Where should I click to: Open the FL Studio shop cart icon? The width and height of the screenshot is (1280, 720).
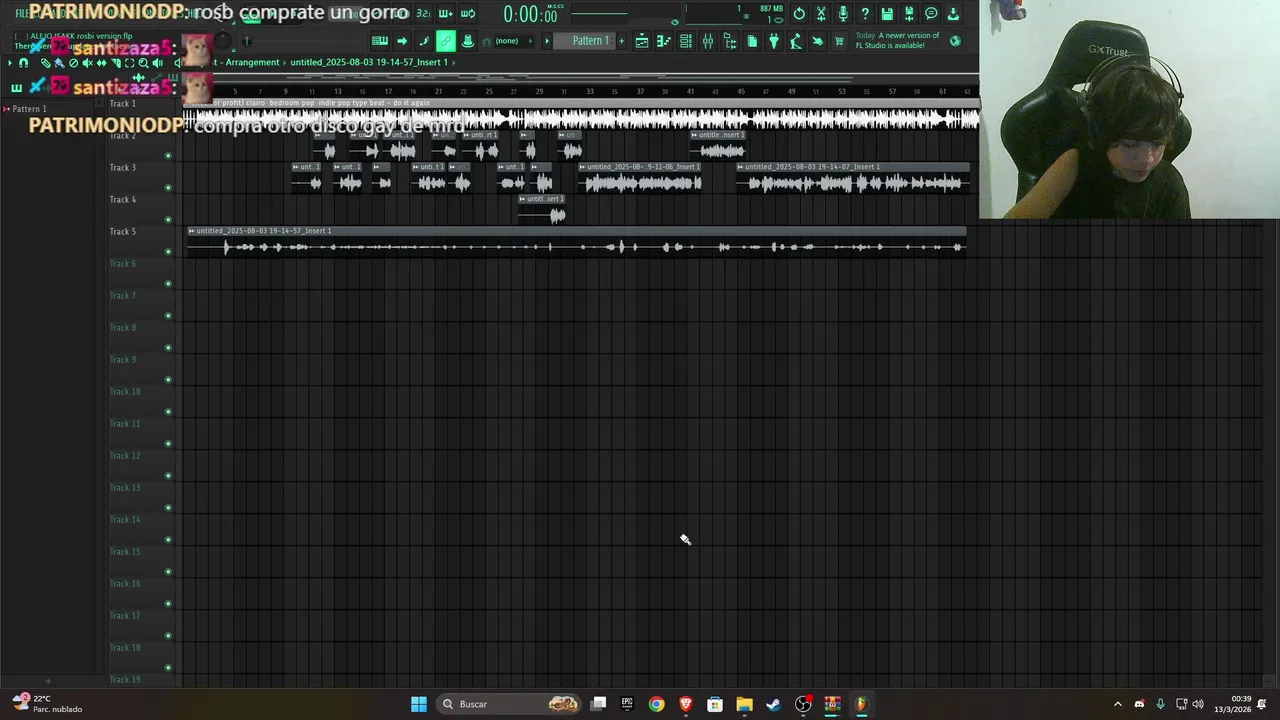click(x=839, y=41)
